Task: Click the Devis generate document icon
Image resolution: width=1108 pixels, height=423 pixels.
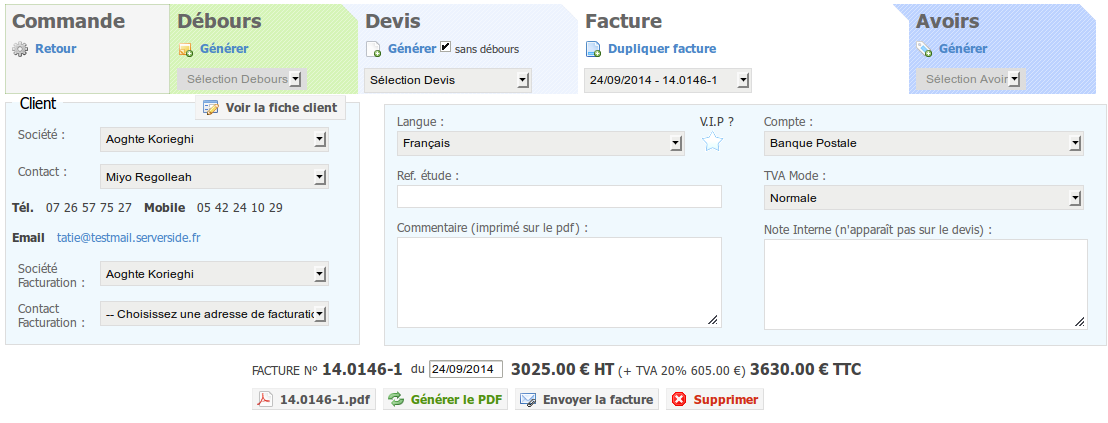Action: tap(373, 49)
